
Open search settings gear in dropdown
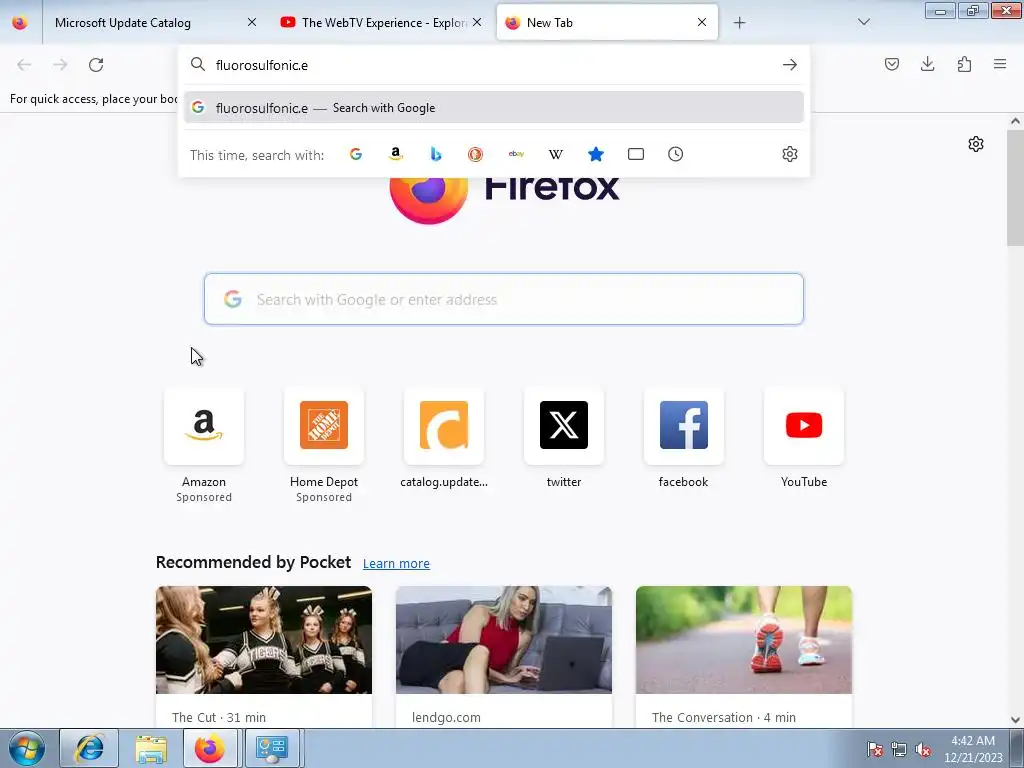tap(790, 154)
